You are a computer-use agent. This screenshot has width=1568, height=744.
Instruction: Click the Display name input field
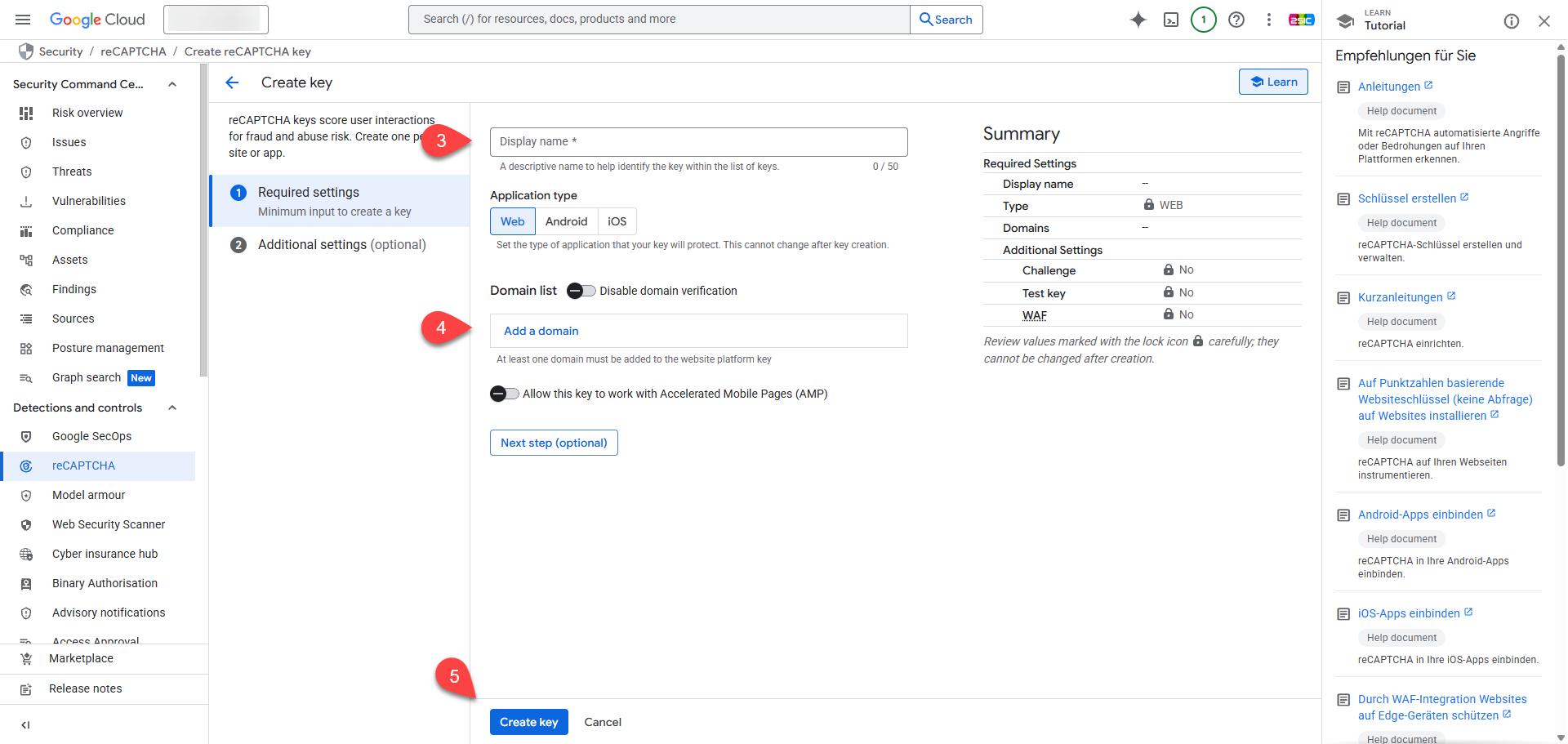tap(698, 142)
